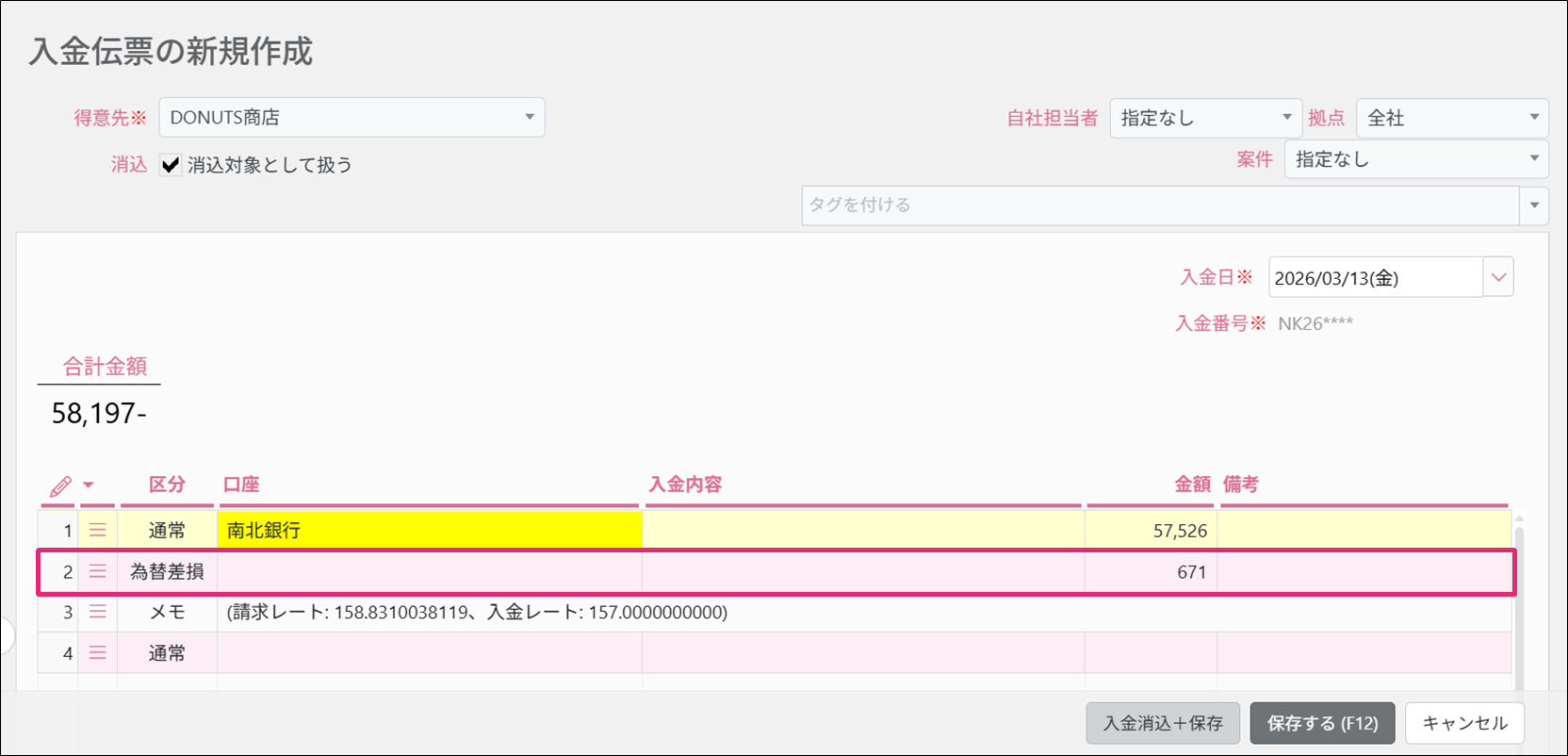Open the 拠点 全社 dropdown
The image size is (1568, 756).
(x=1451, y=118)
